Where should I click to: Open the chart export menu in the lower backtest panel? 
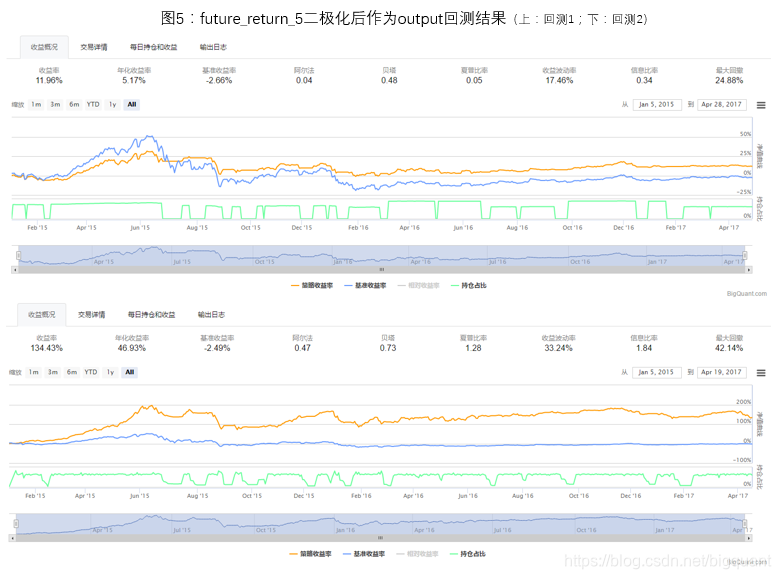[761, 373]
